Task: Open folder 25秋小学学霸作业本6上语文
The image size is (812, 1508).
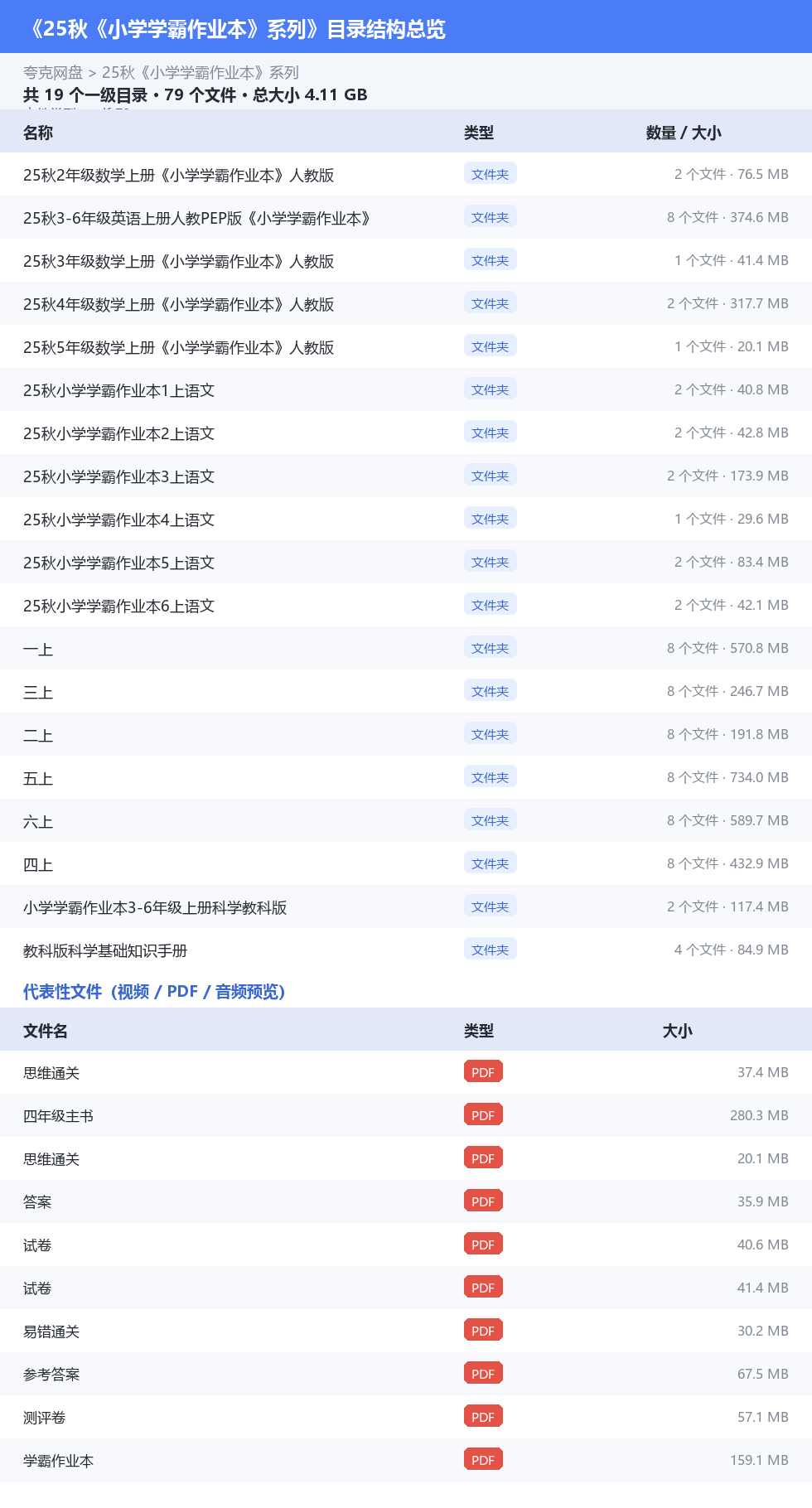Action: point(118,606)
